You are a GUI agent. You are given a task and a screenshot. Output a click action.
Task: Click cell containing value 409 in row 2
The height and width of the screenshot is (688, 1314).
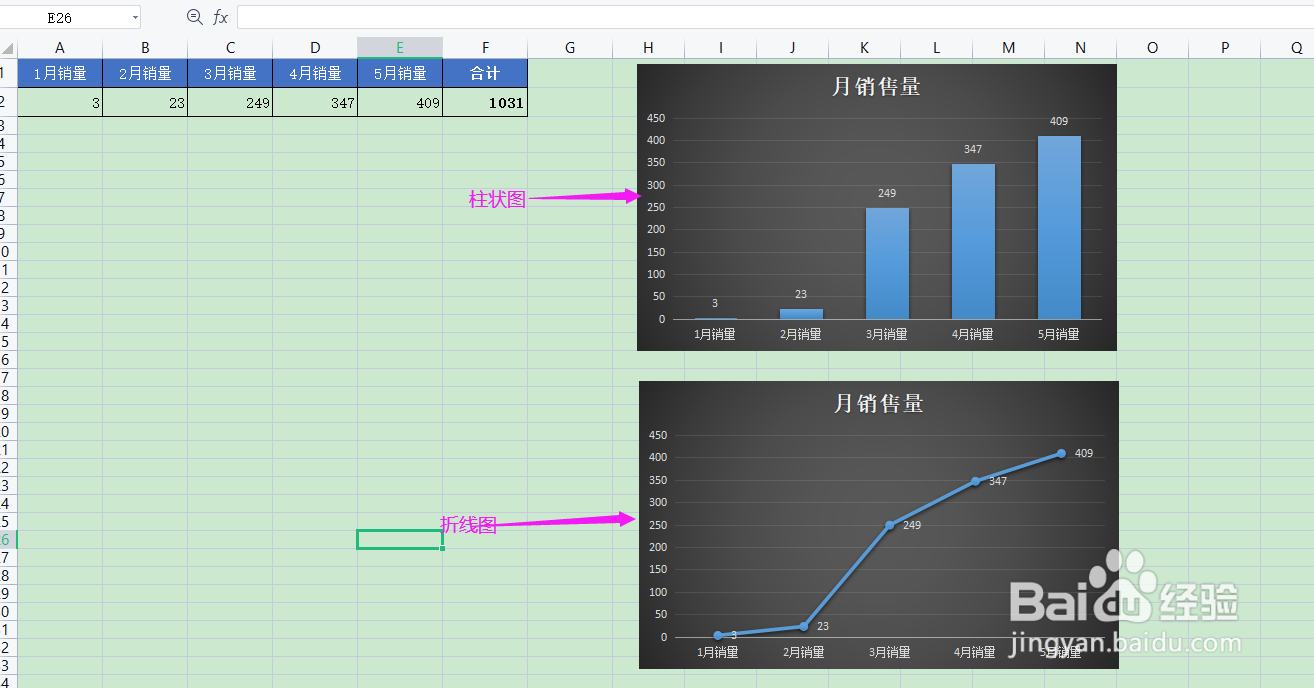(x=400, y=102)
